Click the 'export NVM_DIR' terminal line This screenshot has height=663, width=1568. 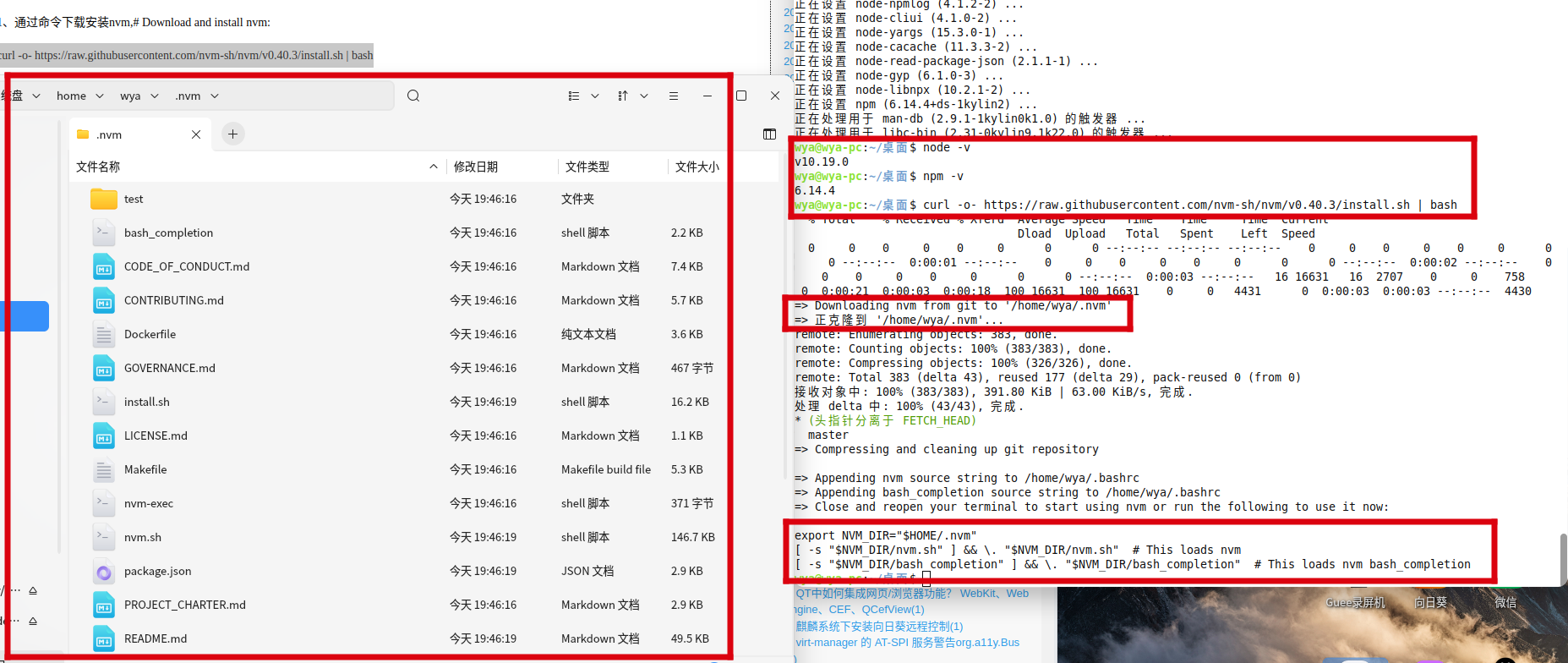[x=885, y=535]
